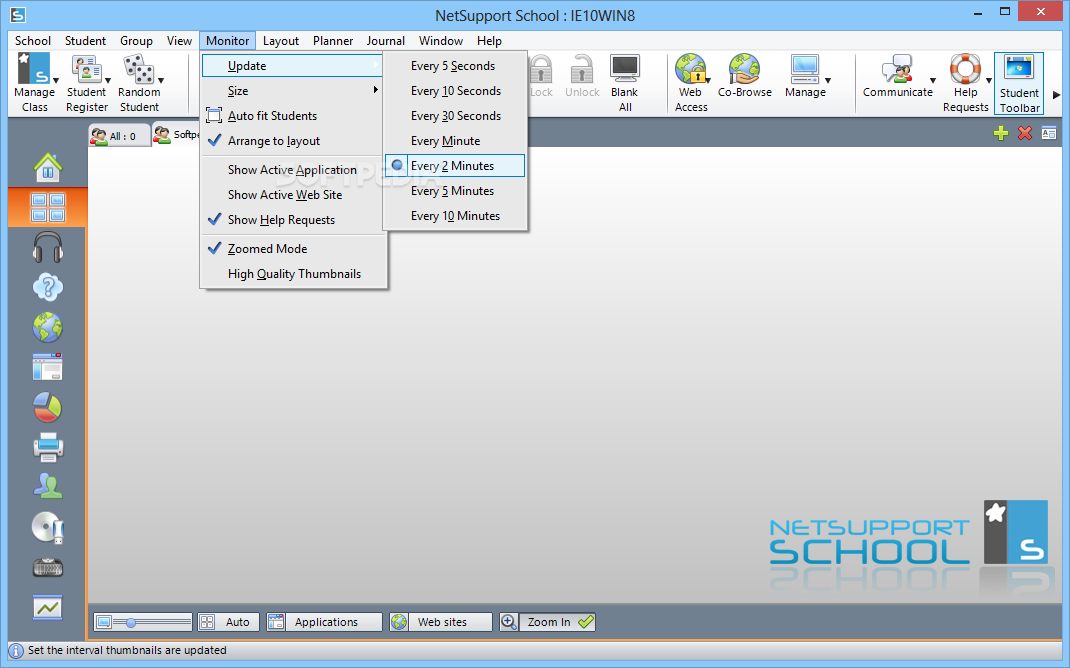Choose Every 30 Seconds update interval
Image resolution: width=1070 pixels, height=668 pixels.
click(x=455, y=116)
